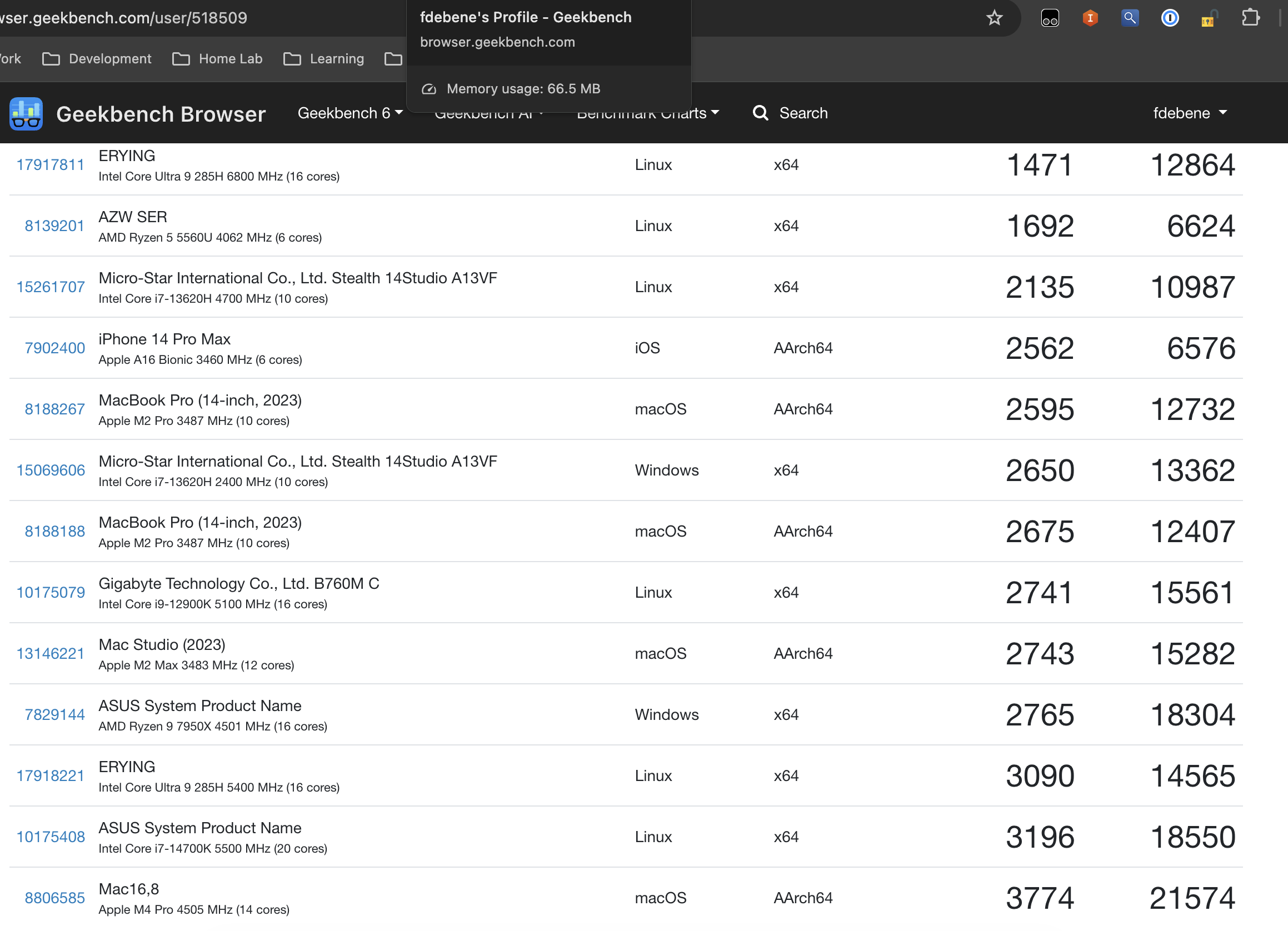
Task: Open result 8188188 MacBook Pro
Action: (54, 532)
